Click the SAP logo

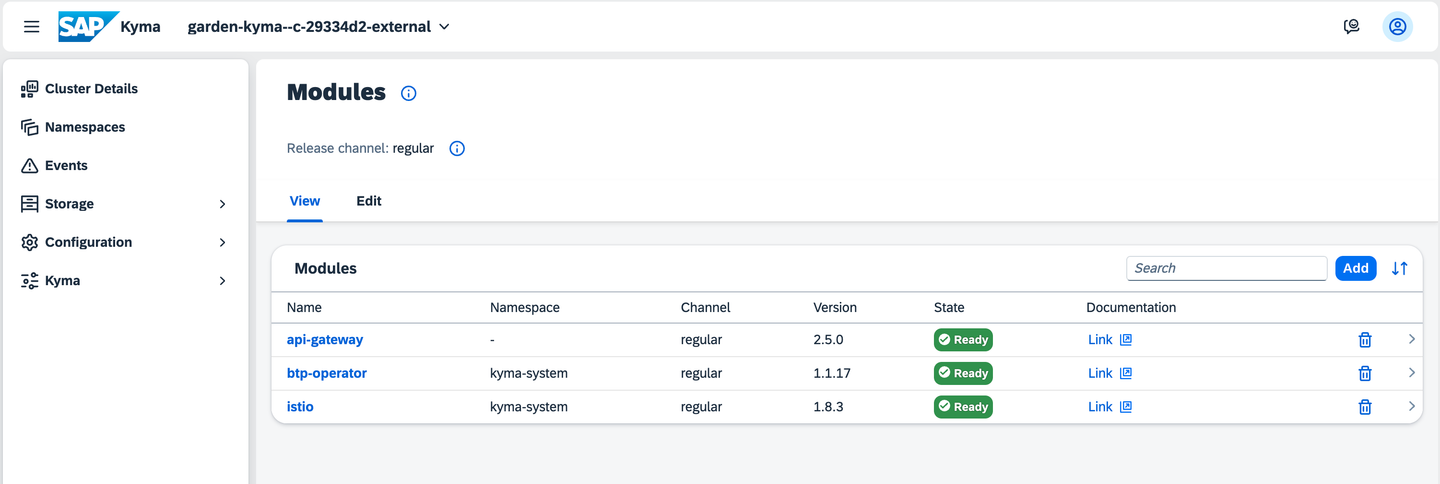[88, 27]
